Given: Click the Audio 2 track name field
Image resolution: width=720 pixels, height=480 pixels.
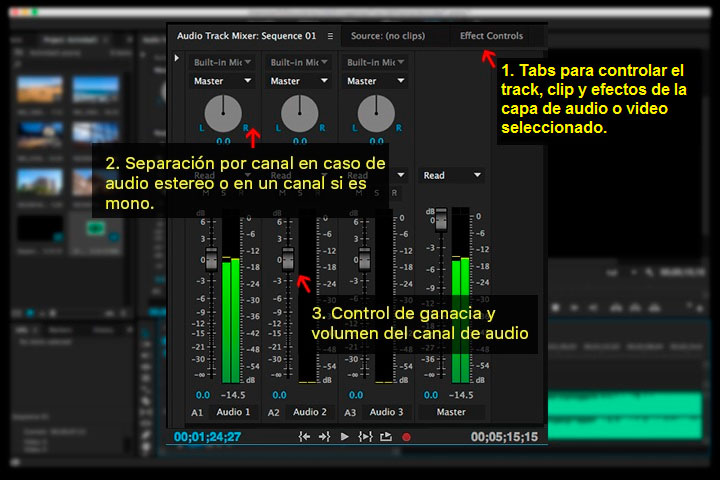Looking at the screenshot, I should (x=310, y=412).
